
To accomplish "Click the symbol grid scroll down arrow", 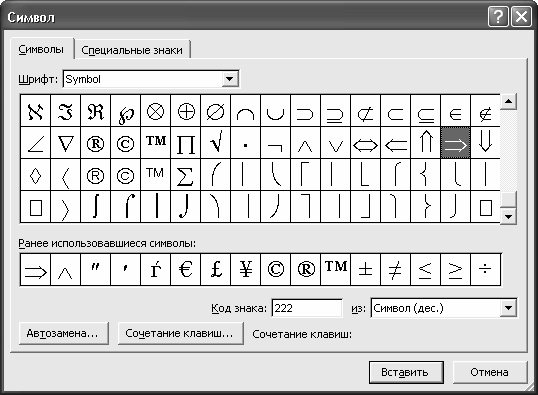I will click(508, 217).
